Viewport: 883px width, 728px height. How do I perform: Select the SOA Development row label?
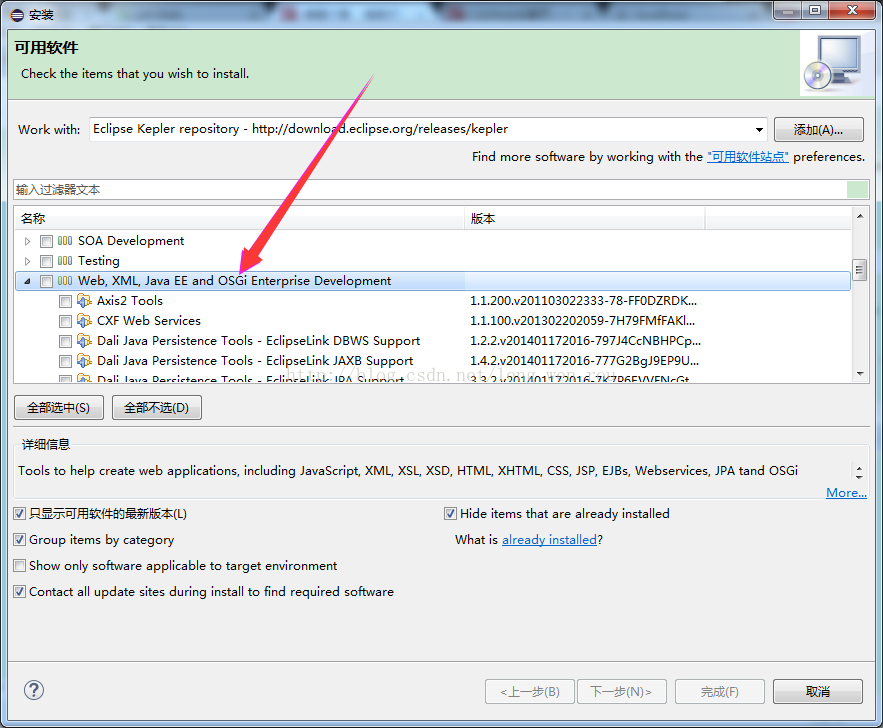[x=131, y=241]
